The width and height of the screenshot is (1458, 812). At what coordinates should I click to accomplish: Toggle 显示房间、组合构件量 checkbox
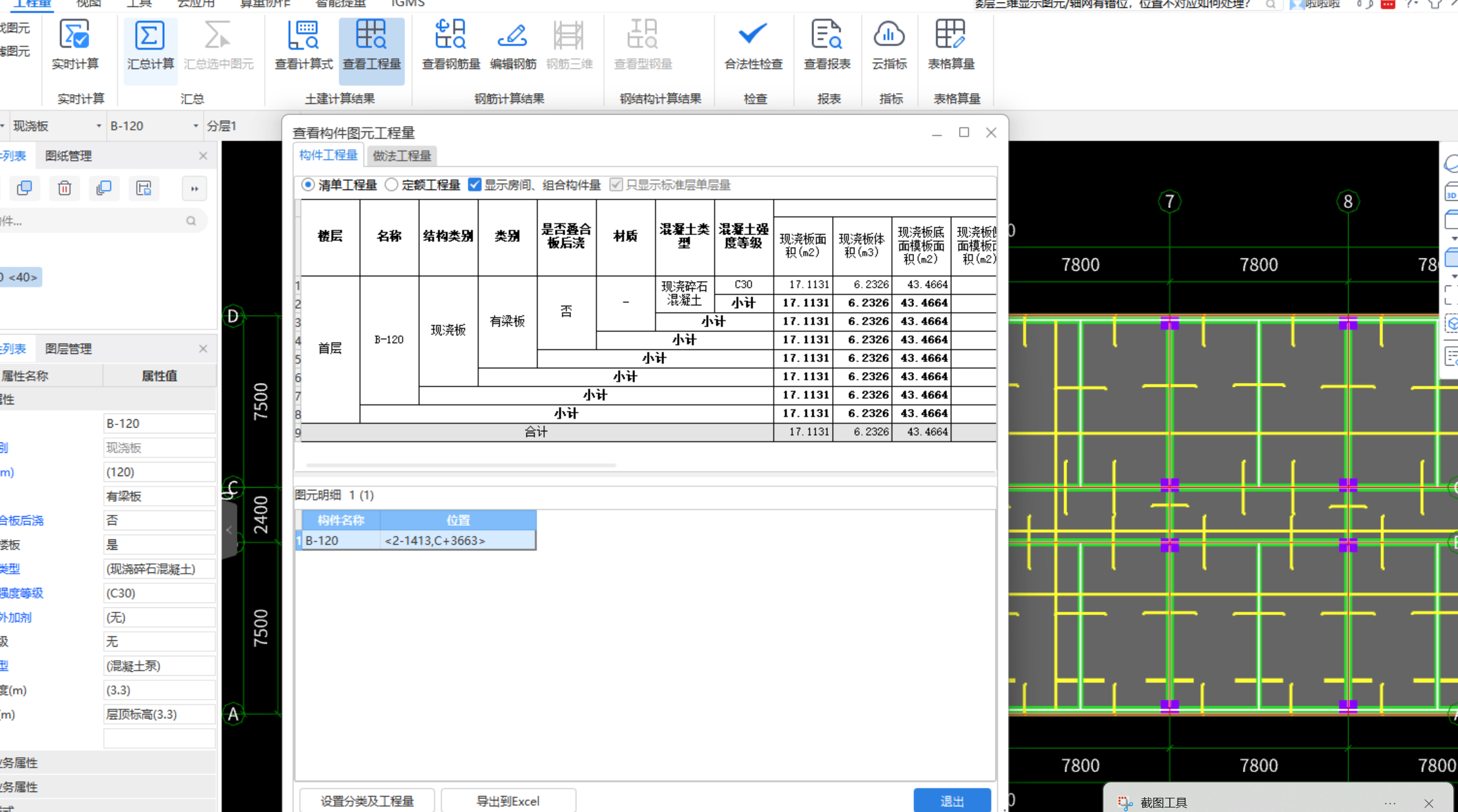[475, 185]
